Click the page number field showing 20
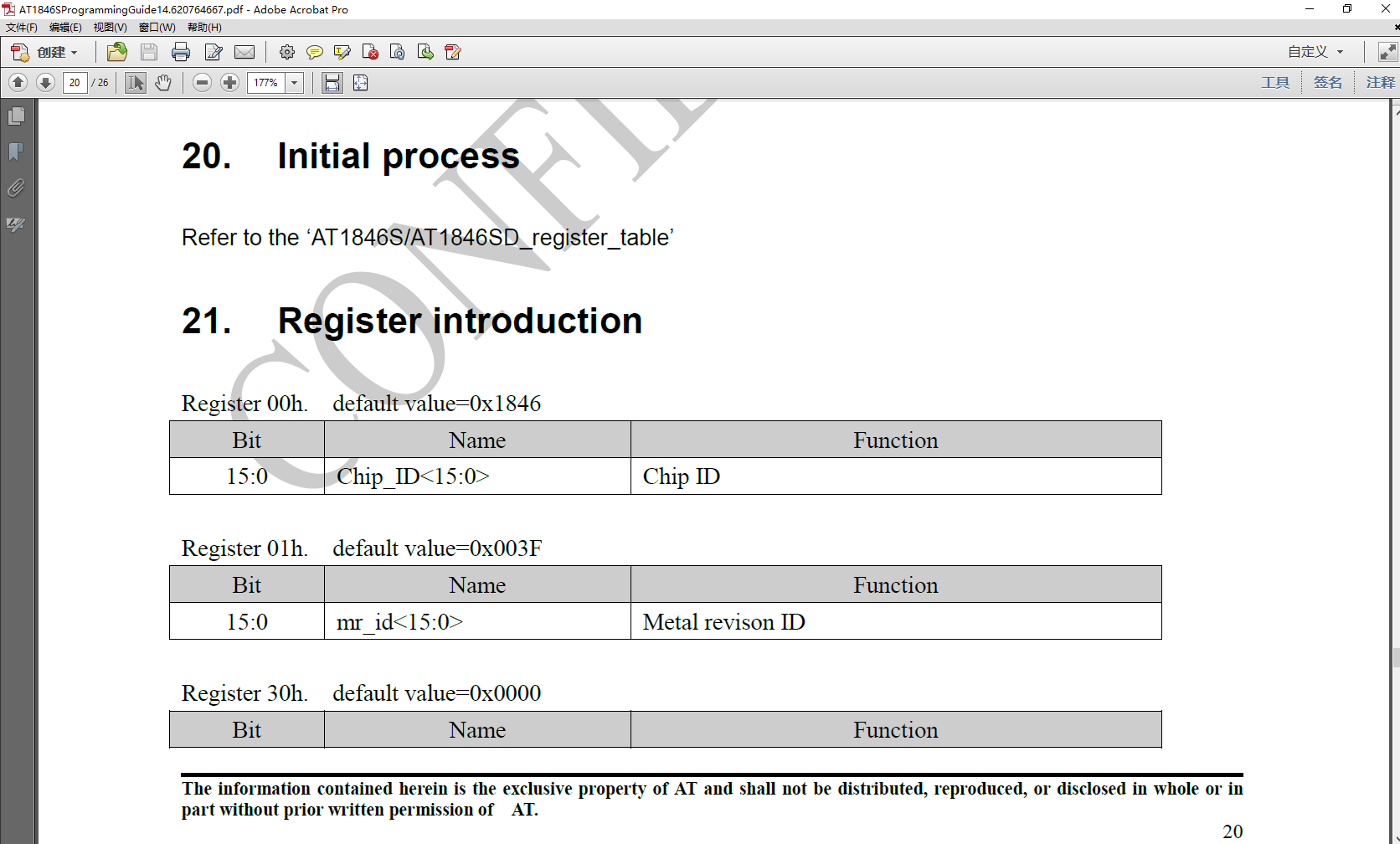Viewport: 1400px width, 844px height. pos(75,82)
